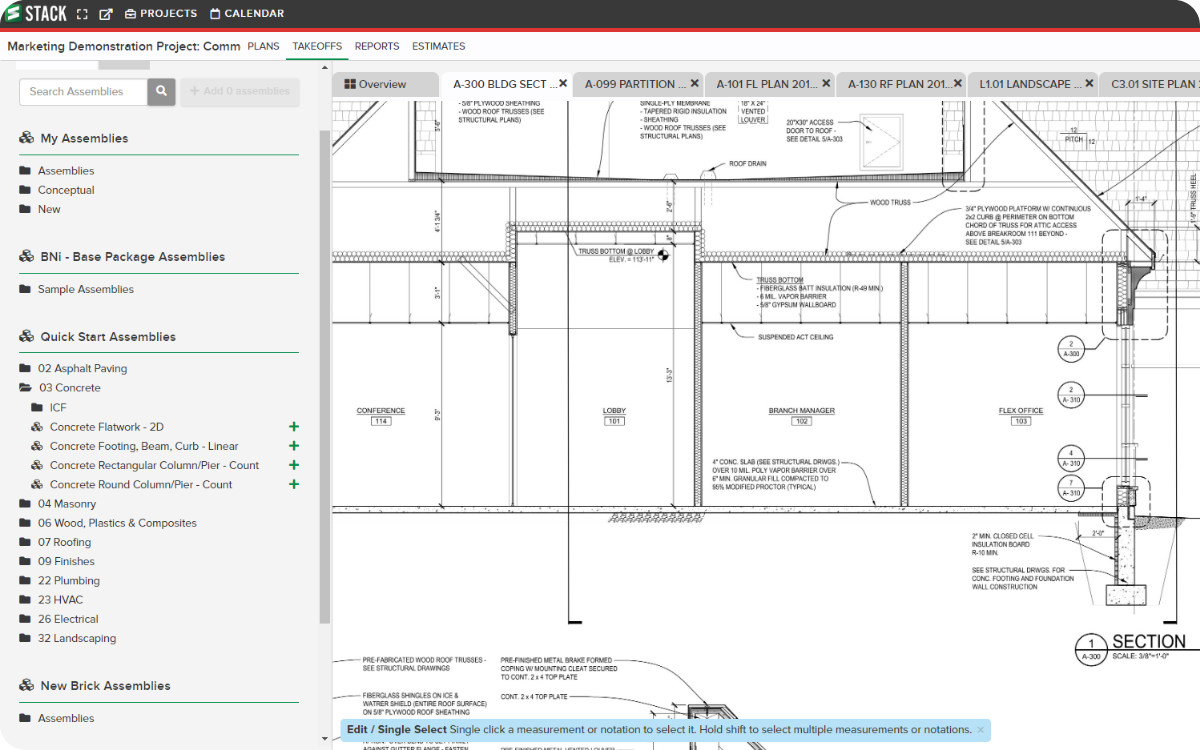Open the external link icon beside fullscreen
The height and width of the screenshot is (750, 1200).
coord(106,14)
